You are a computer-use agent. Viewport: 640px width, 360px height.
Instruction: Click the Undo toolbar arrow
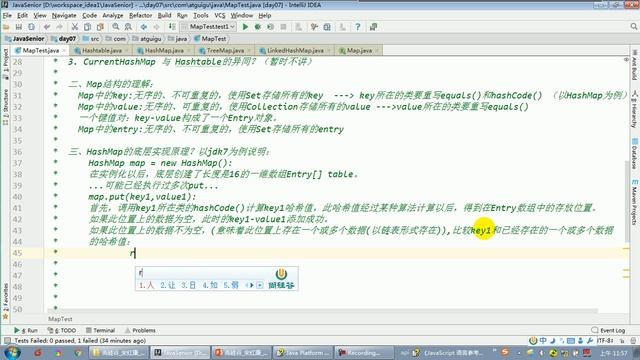[x=47, y=27]
